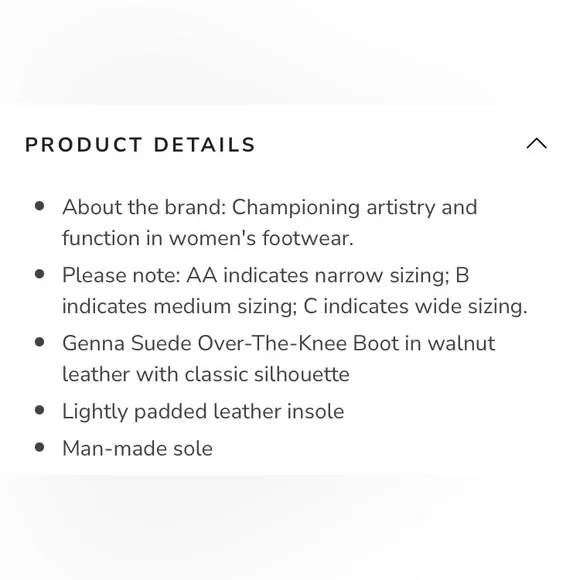Click the PRODUCT DETAILS section heading
Image resolution: width=580 pixels, height=580 pixels.
(140, 145)
